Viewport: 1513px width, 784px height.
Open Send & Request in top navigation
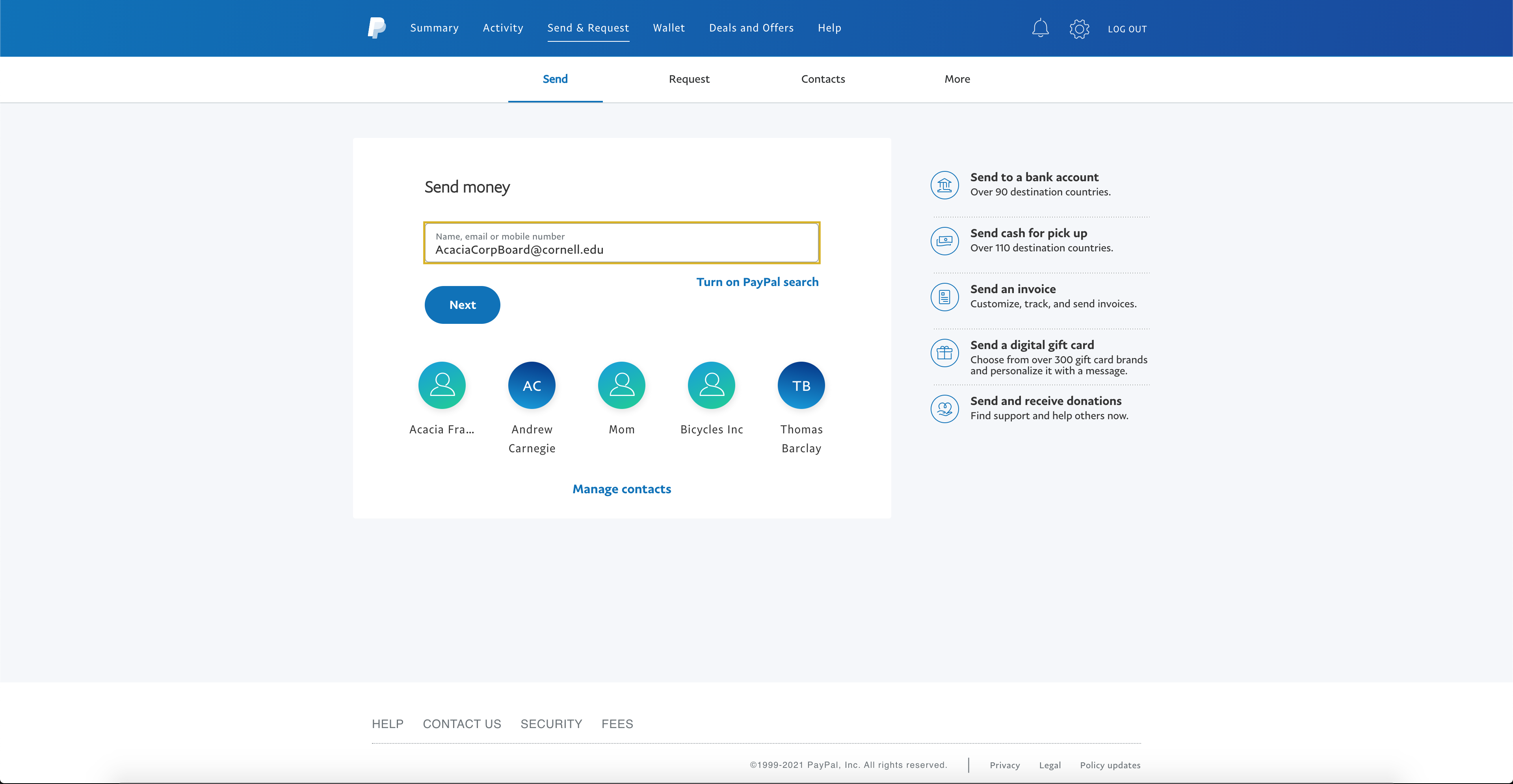588,28
